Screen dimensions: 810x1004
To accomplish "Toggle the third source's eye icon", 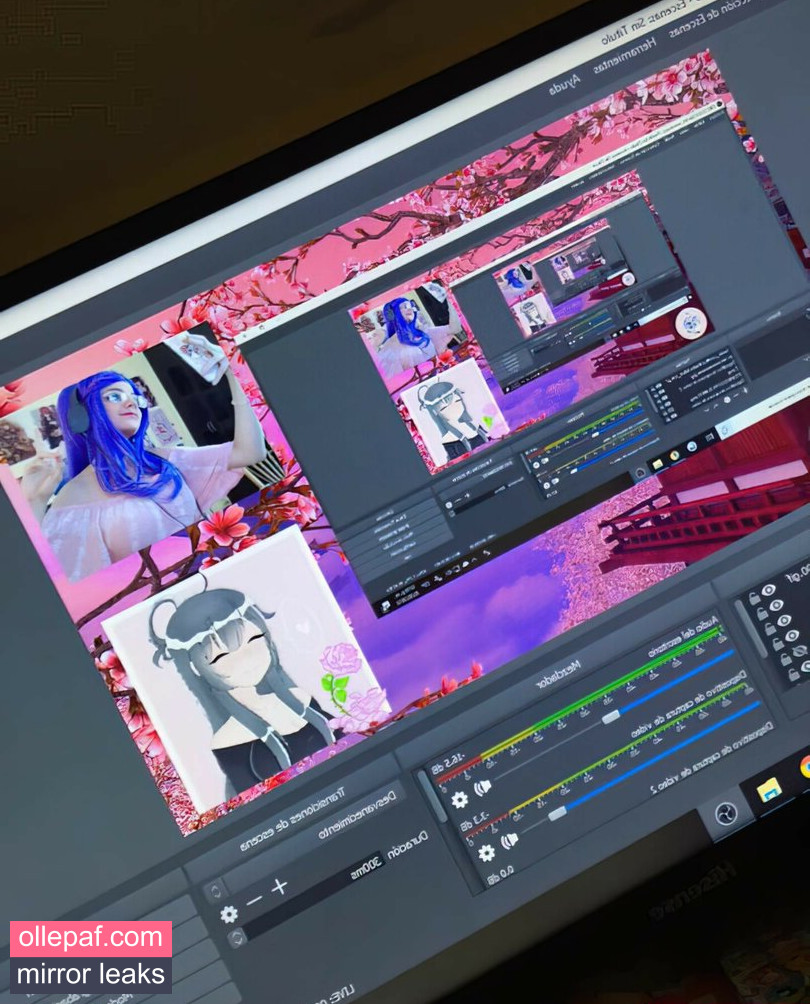I will click(x=785, y=620).
